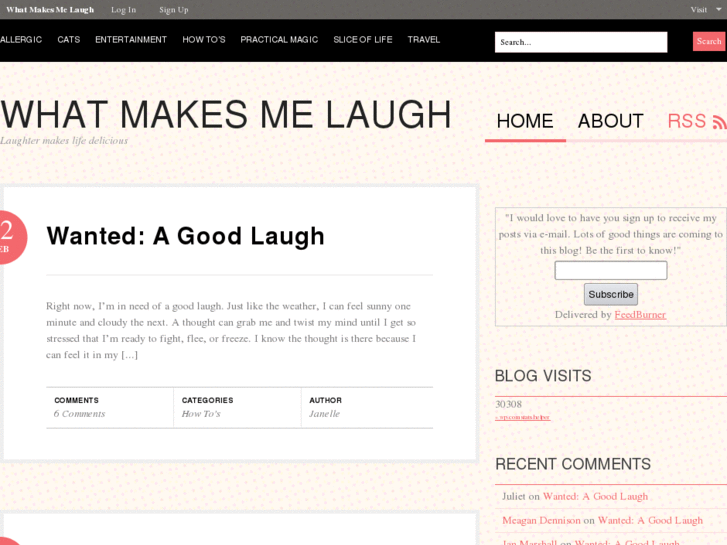Click the site title What Makes Me Laugh
The height and width of the screenshot is (545, 727).
[x=226, y=115]
